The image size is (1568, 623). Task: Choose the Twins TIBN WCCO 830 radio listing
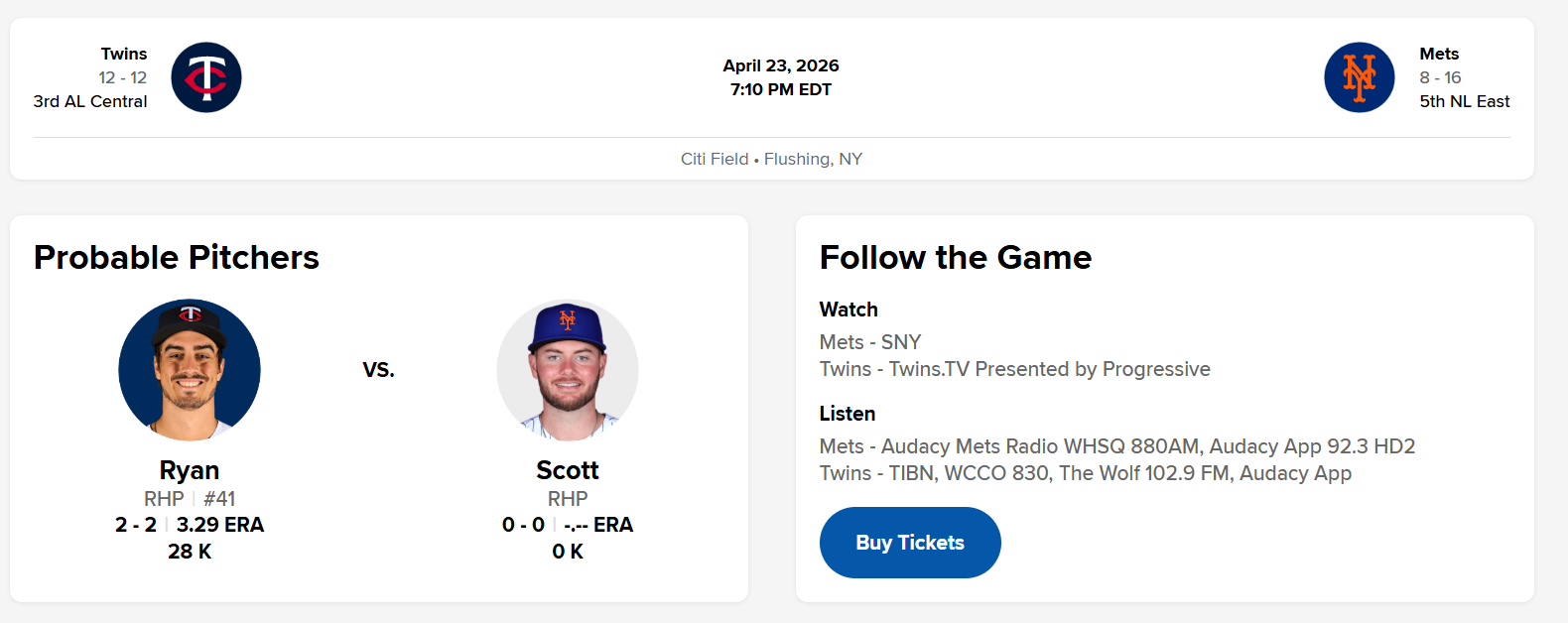click(1085, 473)
